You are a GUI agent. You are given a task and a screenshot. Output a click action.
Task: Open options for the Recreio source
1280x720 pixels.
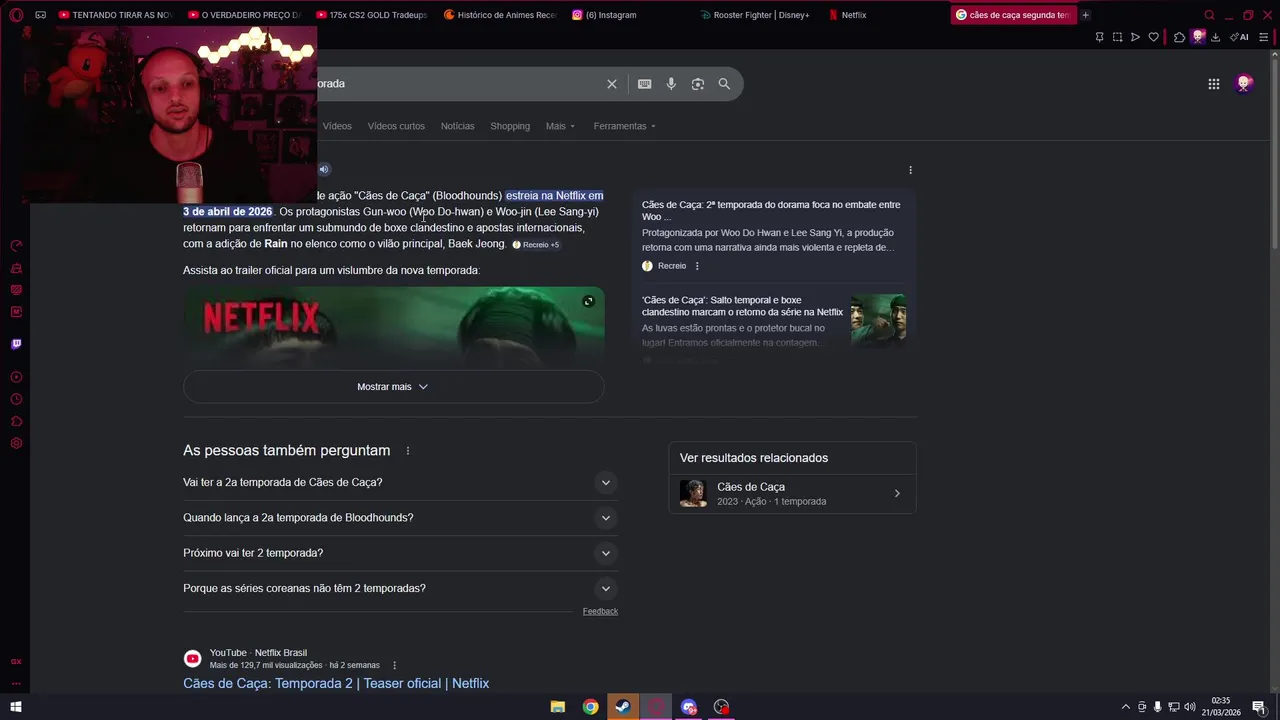click(697, 266)
